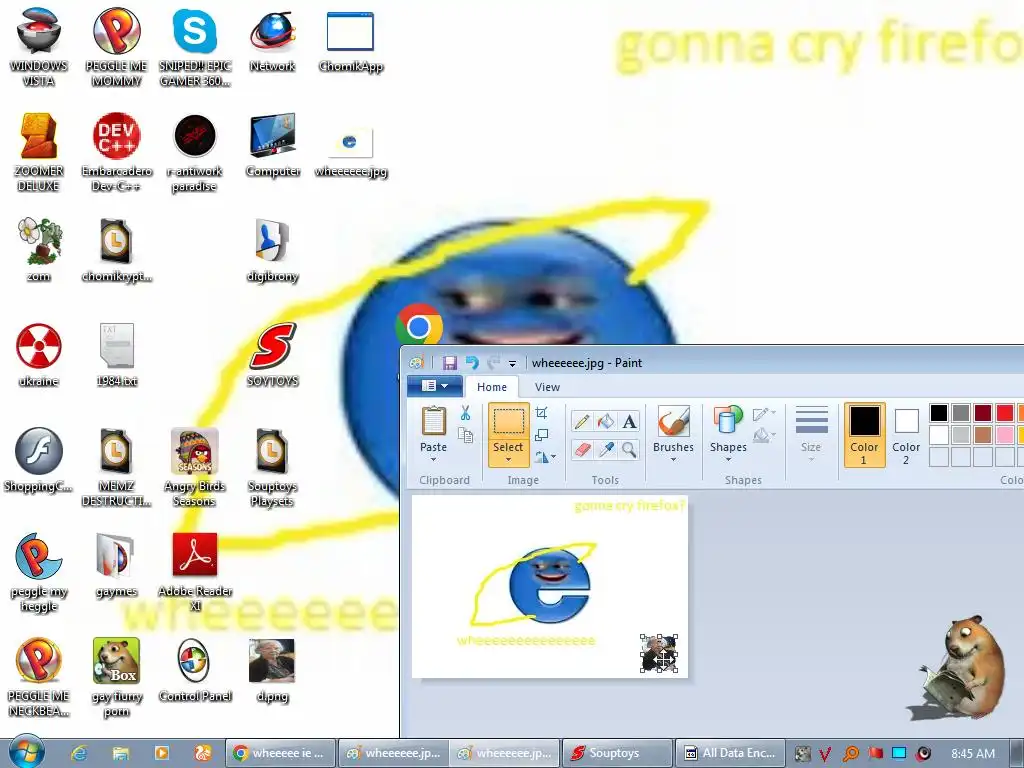
Task: Select the SOYTOYS desktop icon
Action: click(x=272, y=355)
